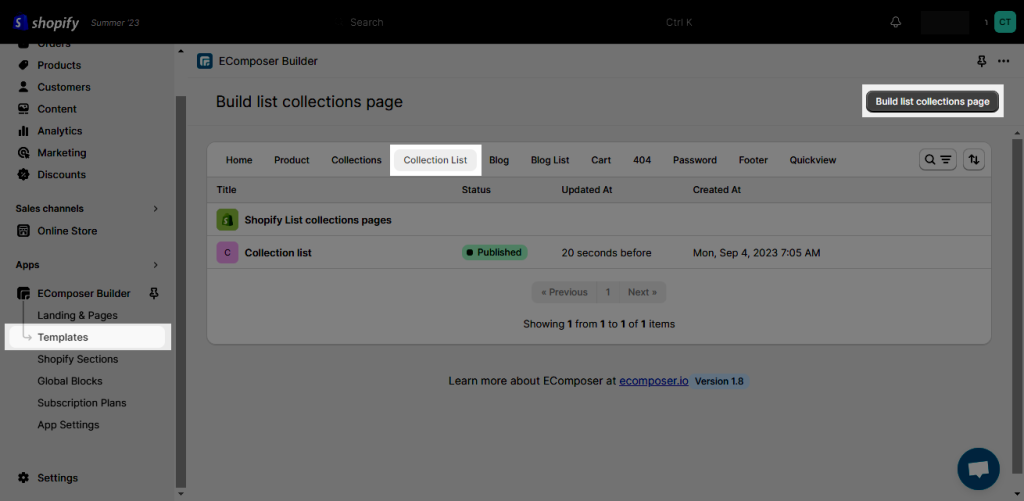Click the Version 1.8 badge

[x=719, y=381]
